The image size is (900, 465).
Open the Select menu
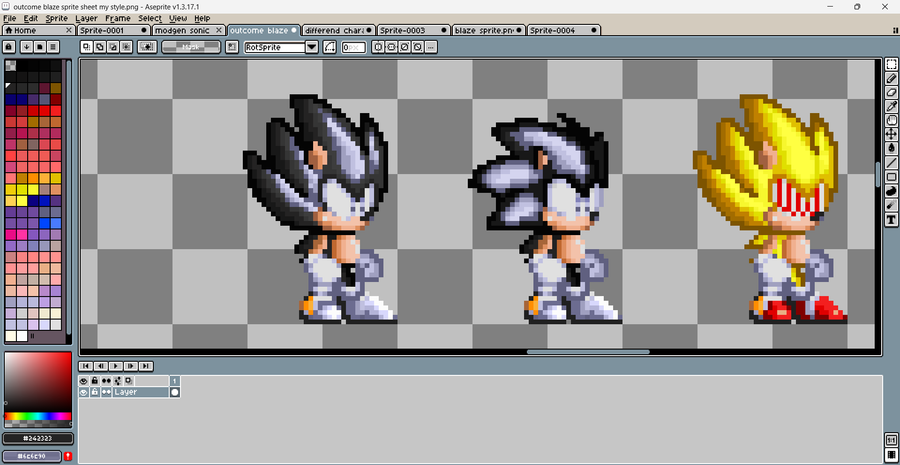150,18
